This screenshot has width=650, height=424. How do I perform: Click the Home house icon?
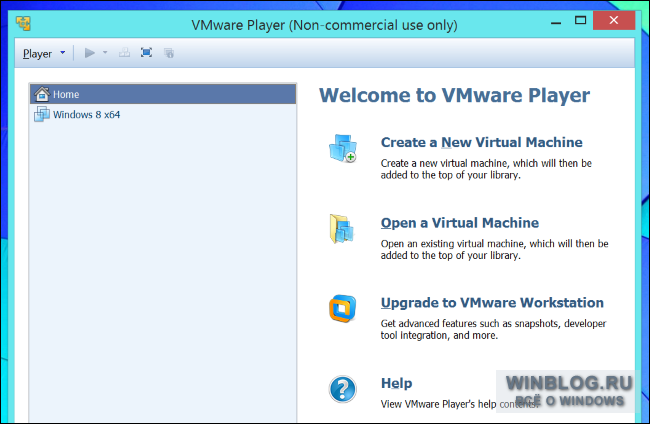pos(42,94)
